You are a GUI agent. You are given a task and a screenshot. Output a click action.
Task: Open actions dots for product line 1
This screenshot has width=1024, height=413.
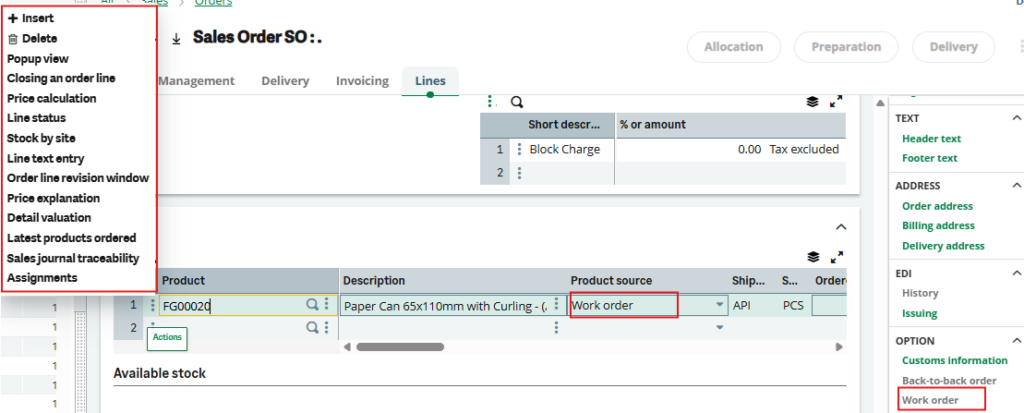[x=153, y=305]
